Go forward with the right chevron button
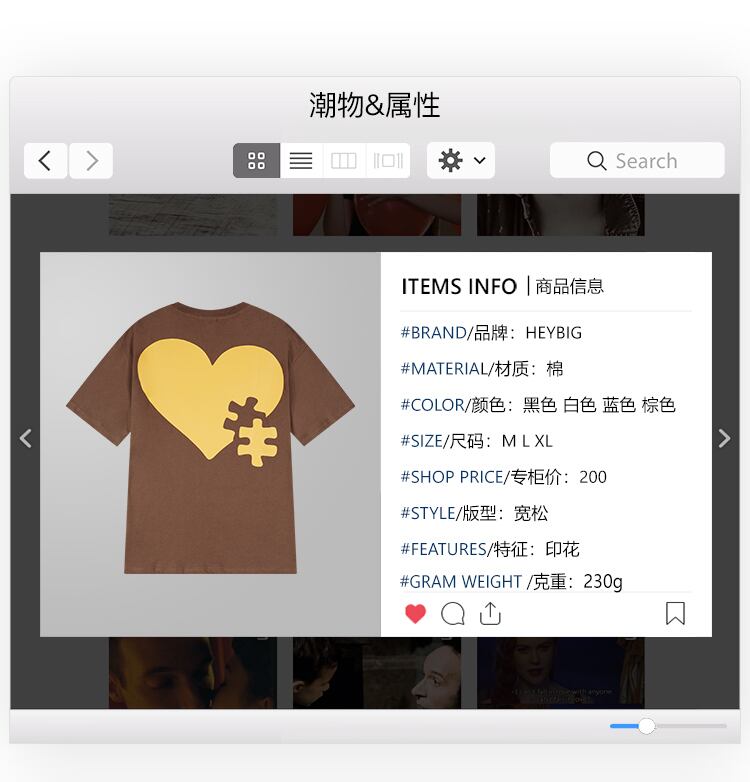The height and width of the screenshot is (782, 750). (x=91, y=161)
